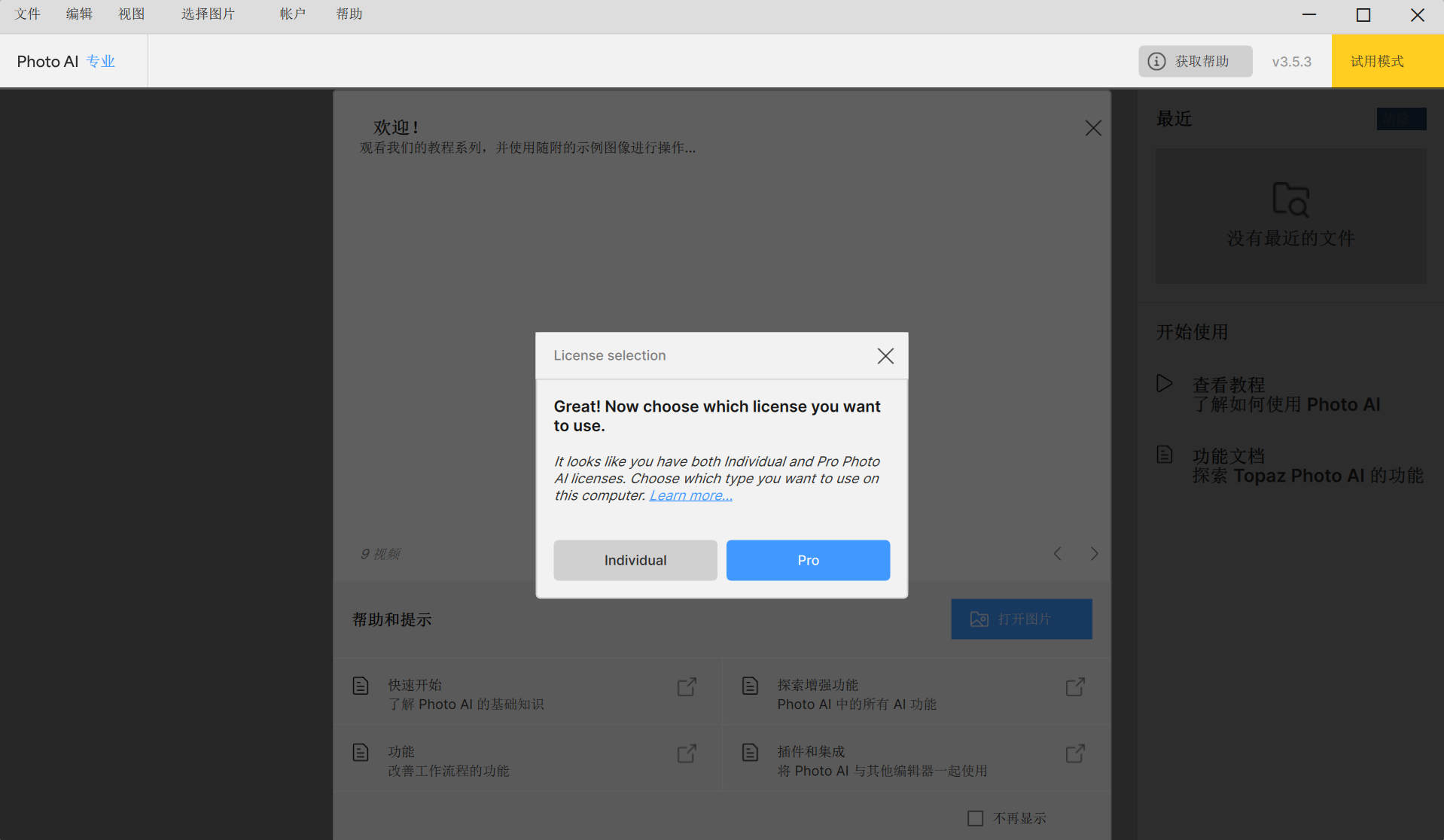Screen dimensions: 1444x840
Task: Click the Photo AI 专业 logo
Action: [x=66, y=62]
